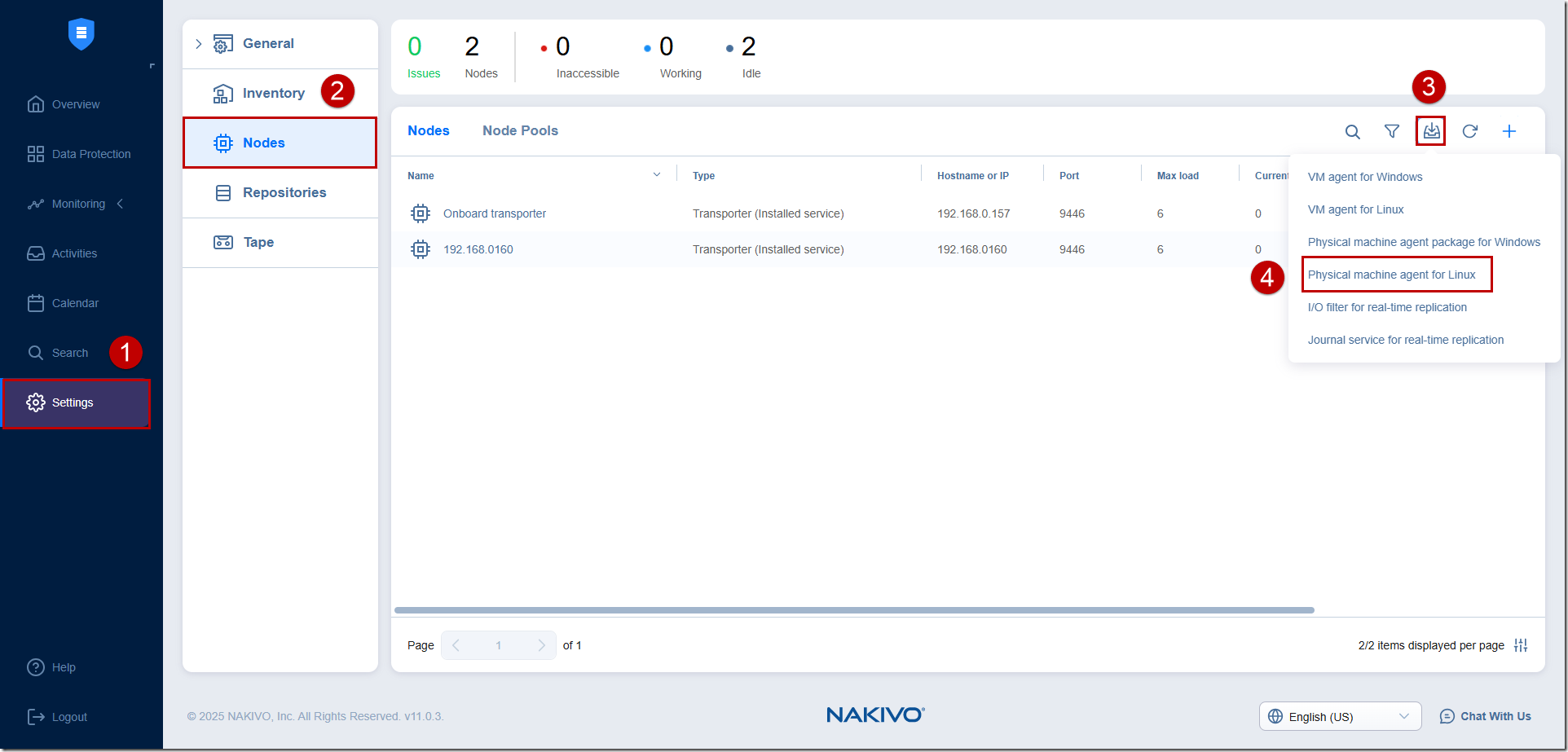Collapse the sidebar with corner toggle
Viewport: 1568px width, 752px height.
point(152,66)
